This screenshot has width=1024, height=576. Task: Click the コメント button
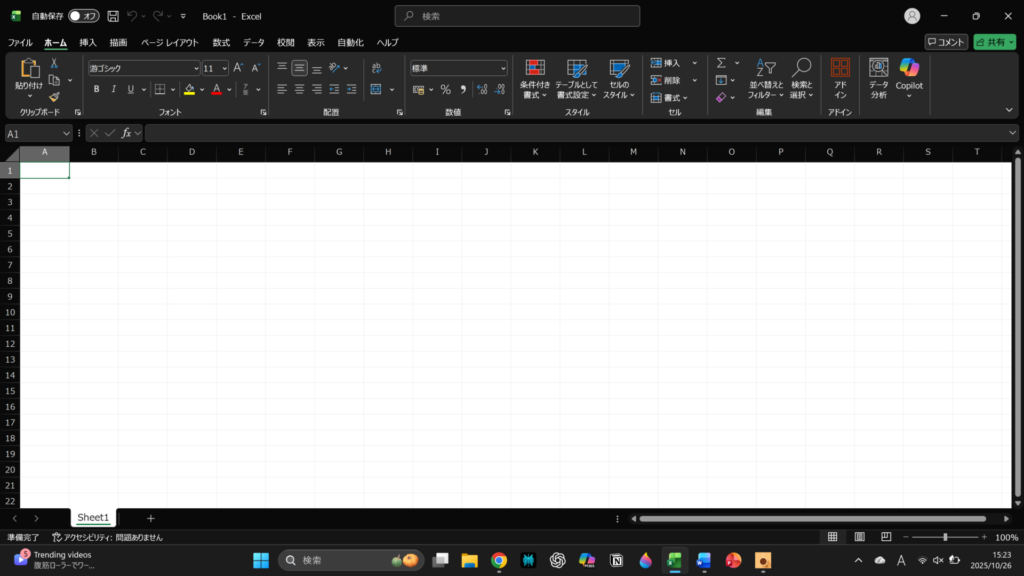tap(945, 42)
